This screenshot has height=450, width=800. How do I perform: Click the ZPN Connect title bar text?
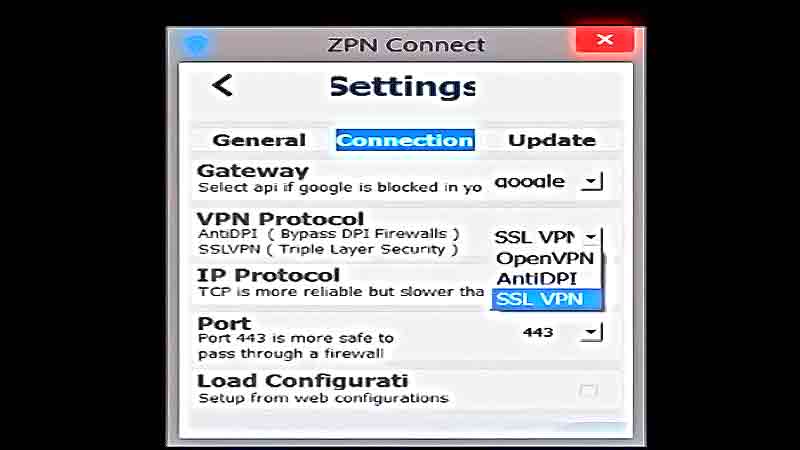406,45
